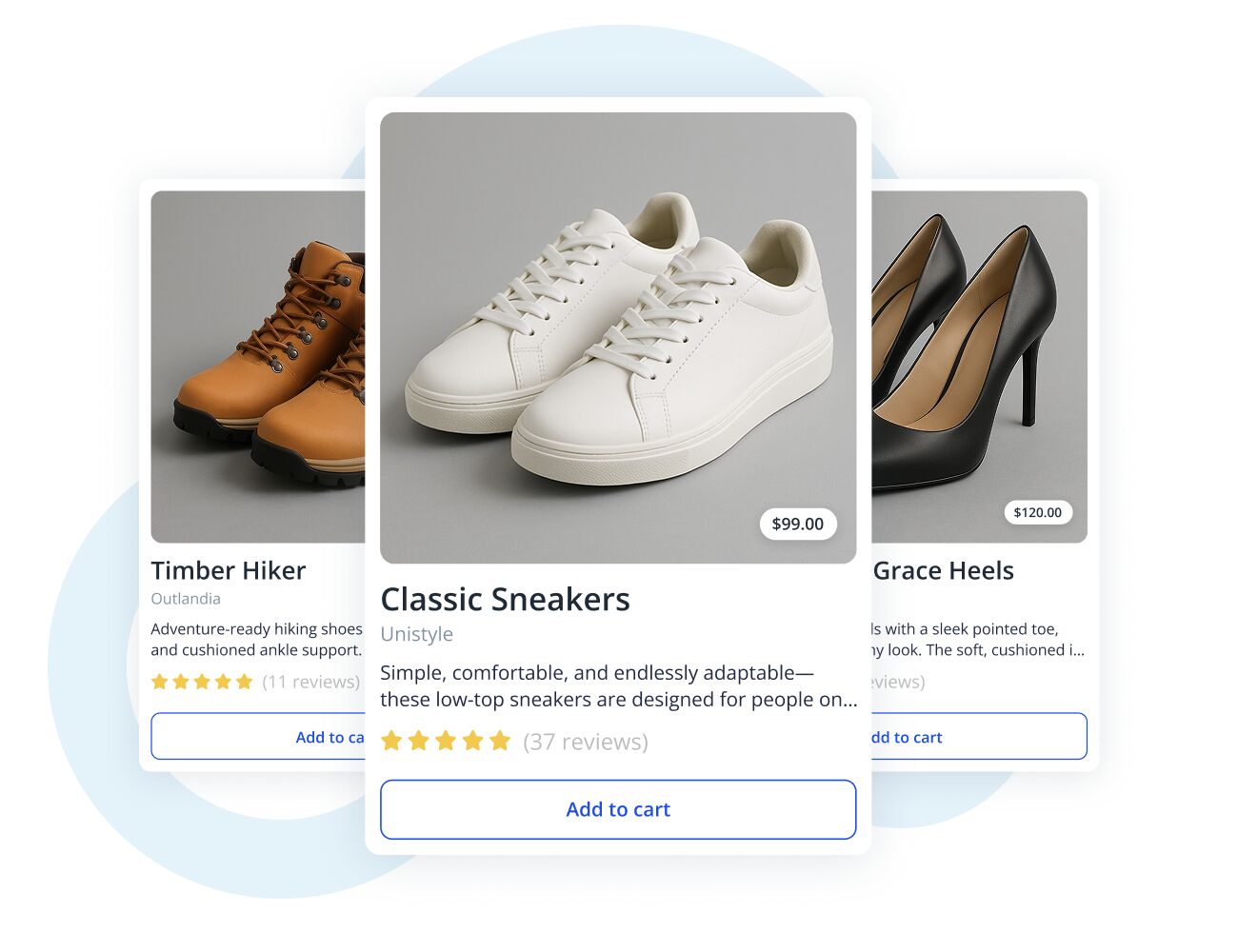Click third star on Timber Hiker rating
Viewport: 1238px width, 952px height.
202,682
